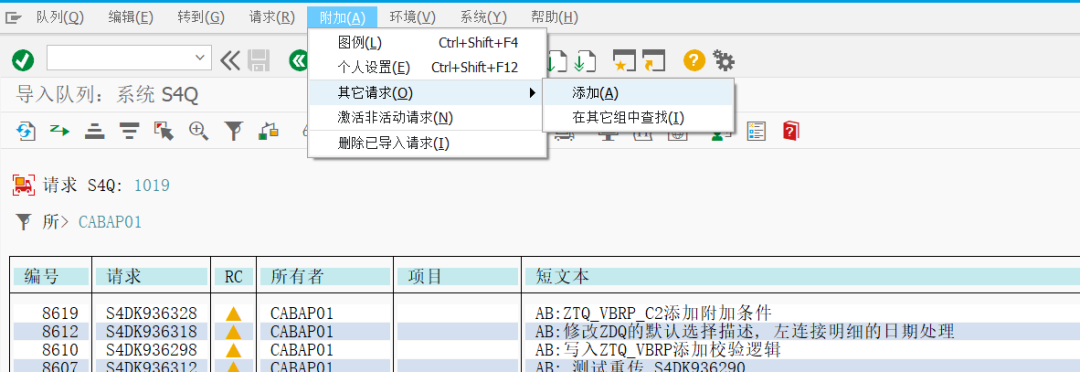Click owner CABAP01 in row 8619
Screen dimensions: 1080x372
pyautogui.click(x=302, y=314)
